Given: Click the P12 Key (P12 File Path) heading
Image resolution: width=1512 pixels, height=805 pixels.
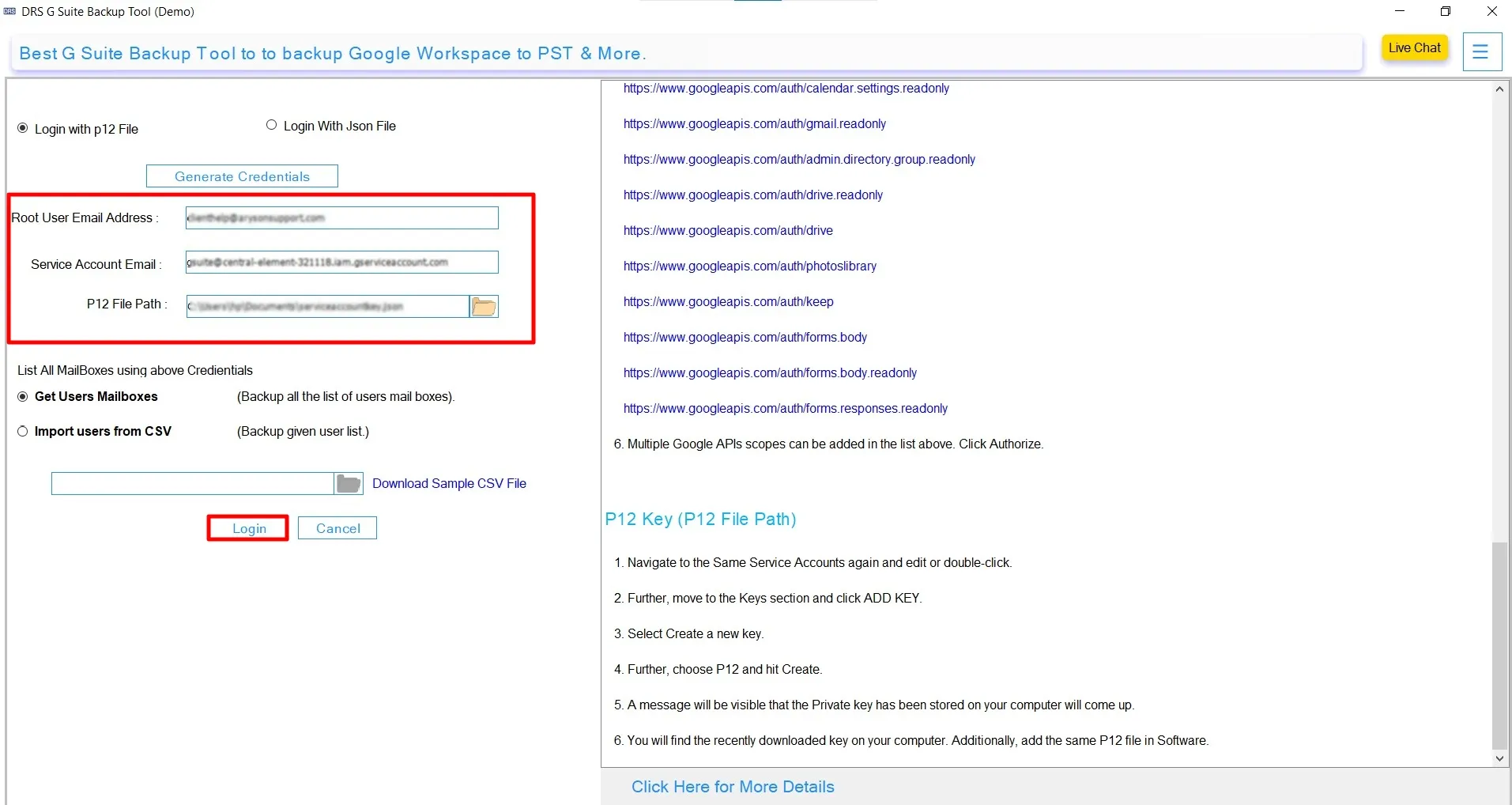Looking at the screenshot, I should click(700, 520).
